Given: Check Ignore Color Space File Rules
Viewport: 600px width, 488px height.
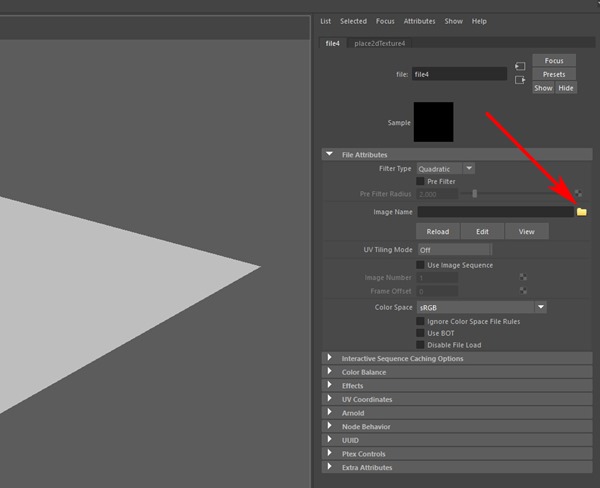Looking at the screenshot, I should click(x=421, y=321).
